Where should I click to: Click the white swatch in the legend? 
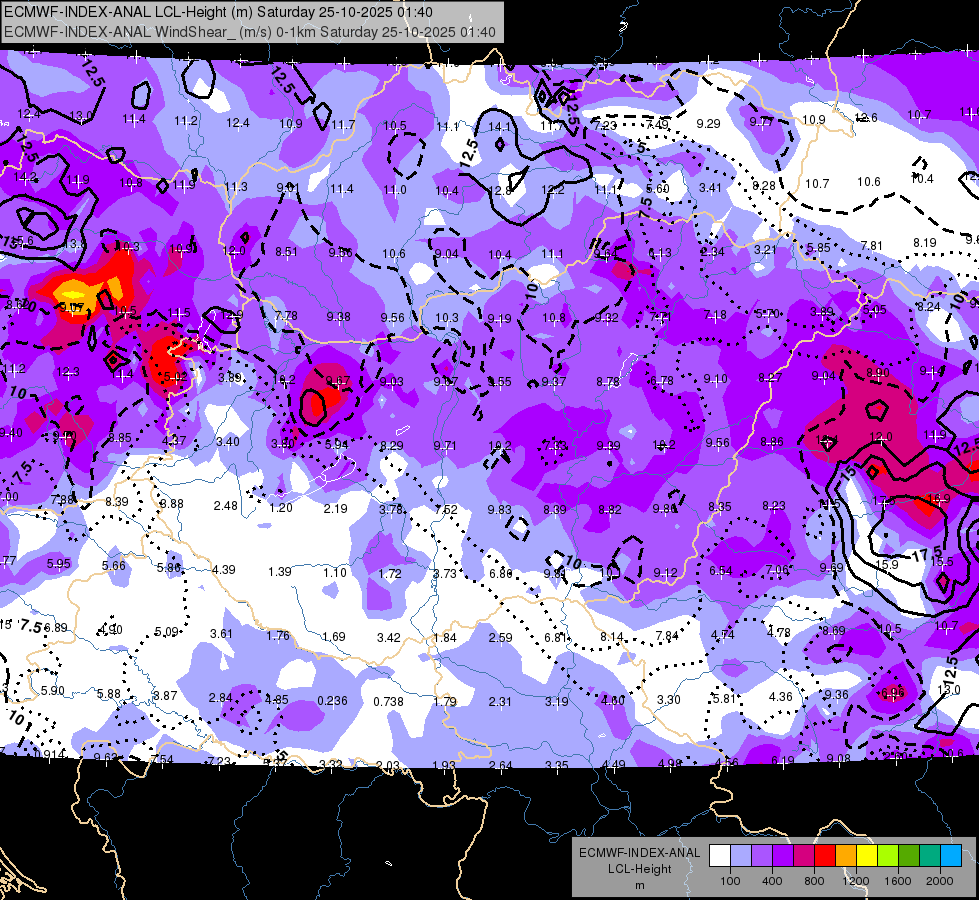[x=719, y=856]
